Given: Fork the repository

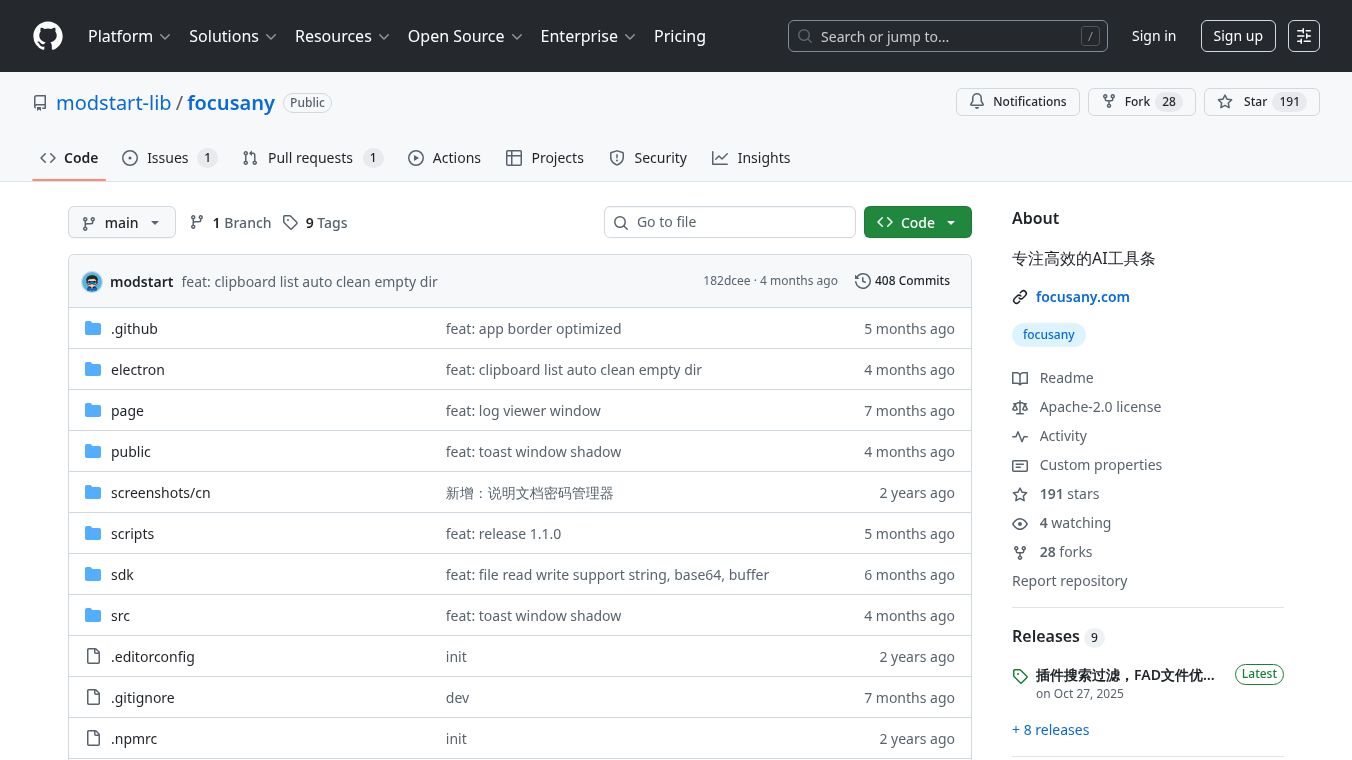Looking at the screenshot, I should tap(1126, 102).
